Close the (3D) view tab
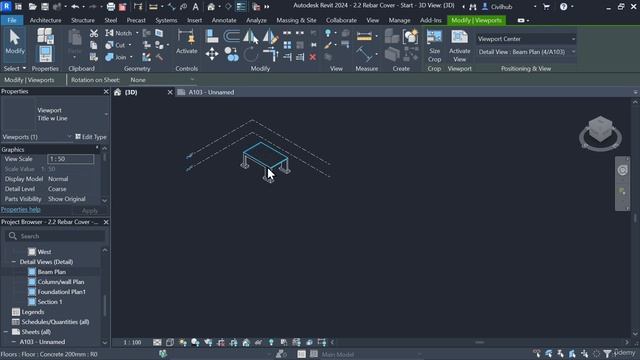Viewport: 640px width, 360px height. click(170, 92)
